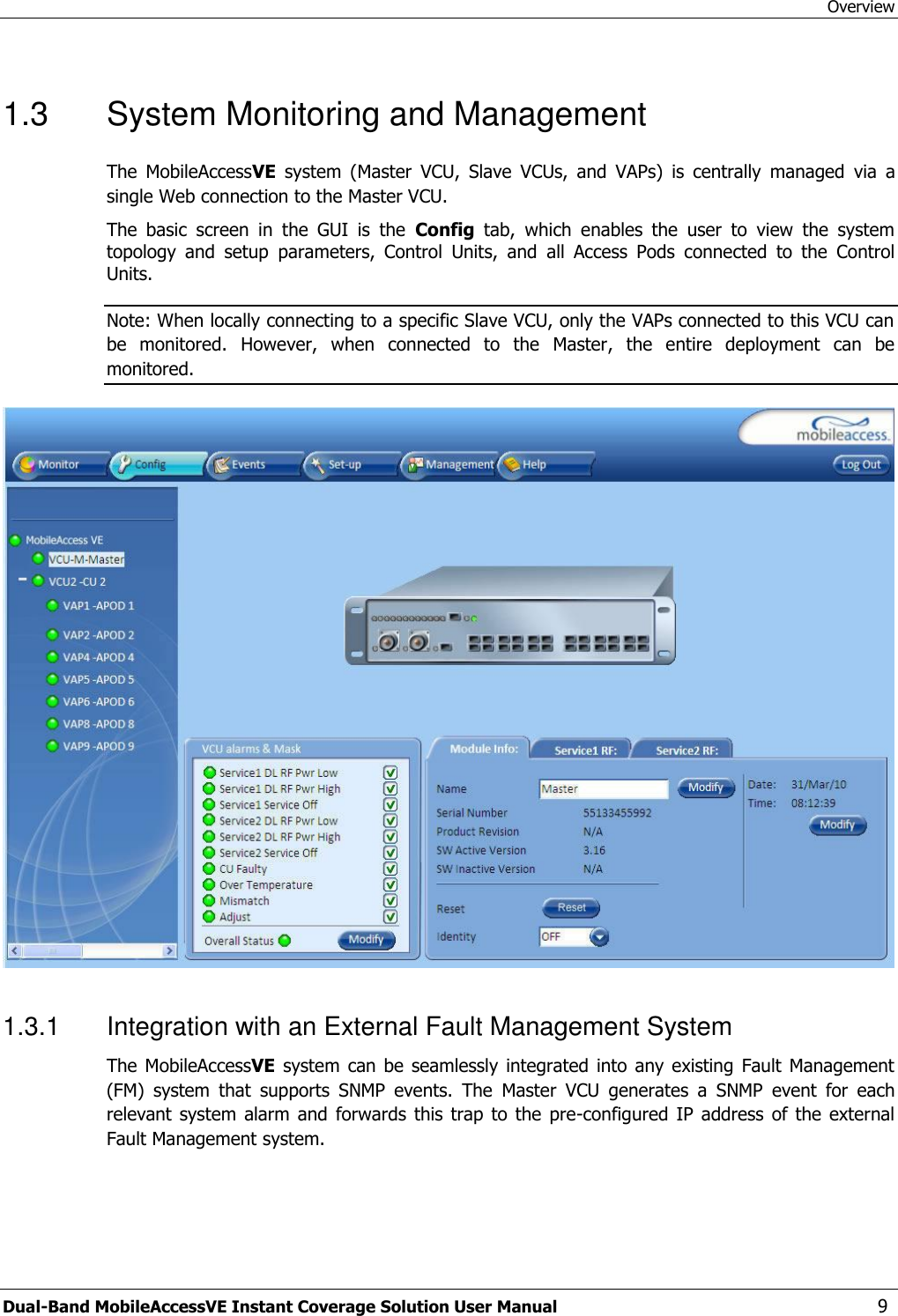This screenshot has width=898, height=1316.
Task: Click tree scrollbar left arrow
Action: (14, 950)
